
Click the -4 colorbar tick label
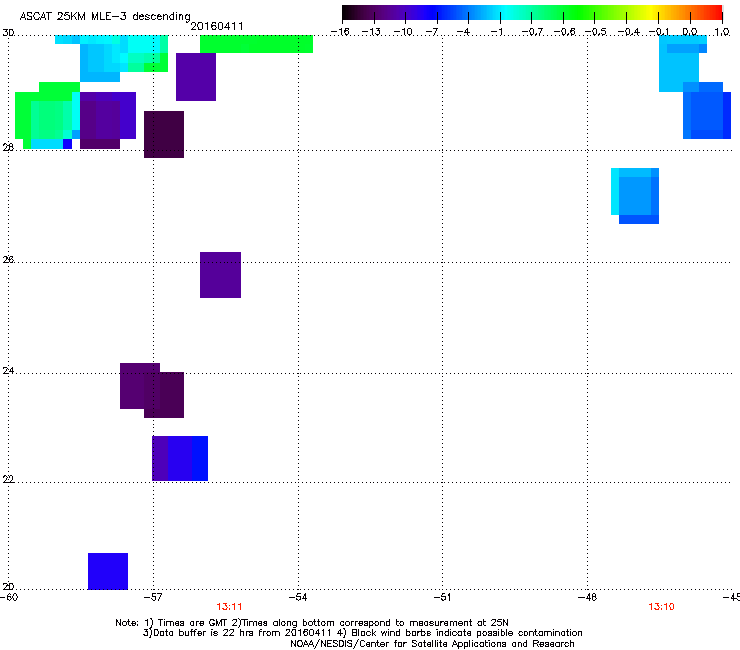(x=464, y=32)
